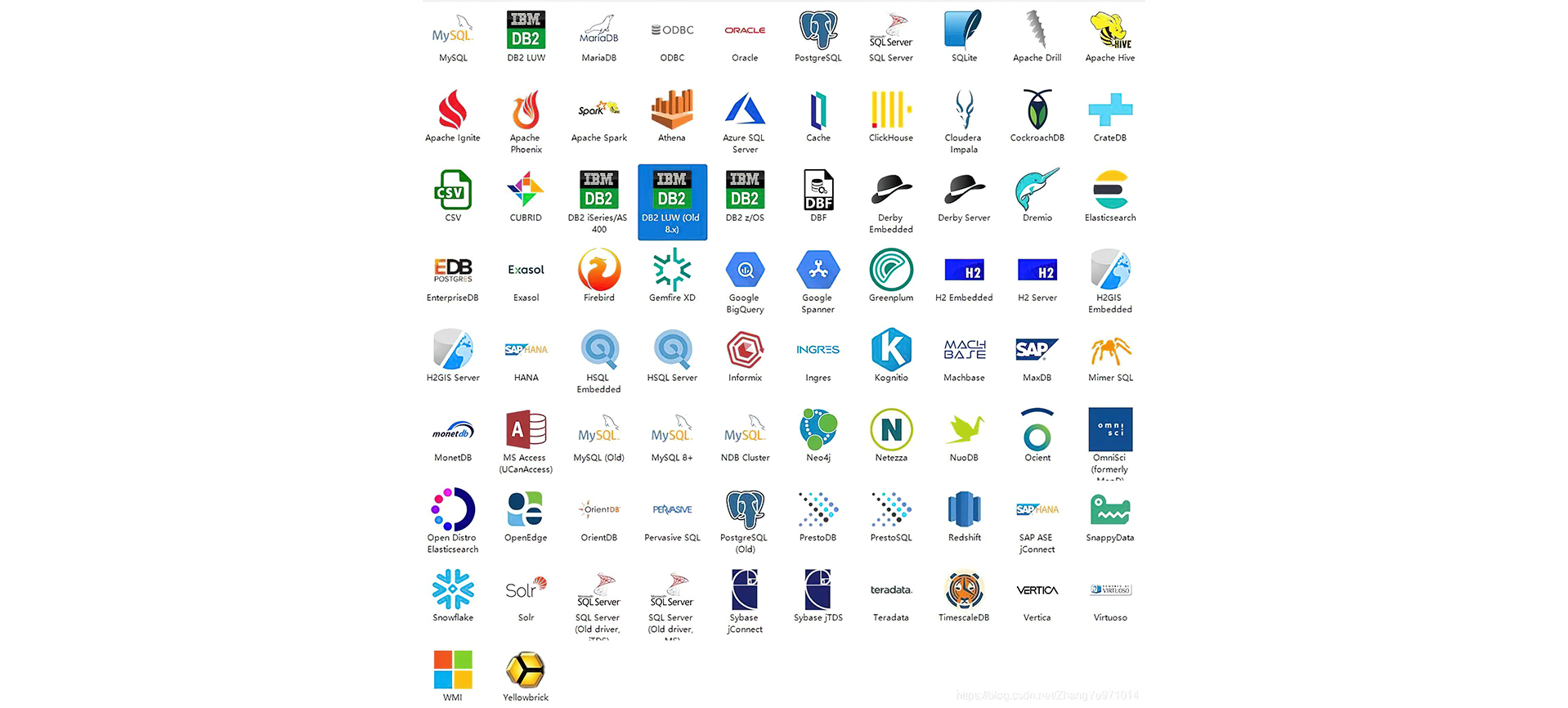This screenshot has width=1568, height=708.
Task: Pick the Teradata icon
Action: (x=891, y=590)
